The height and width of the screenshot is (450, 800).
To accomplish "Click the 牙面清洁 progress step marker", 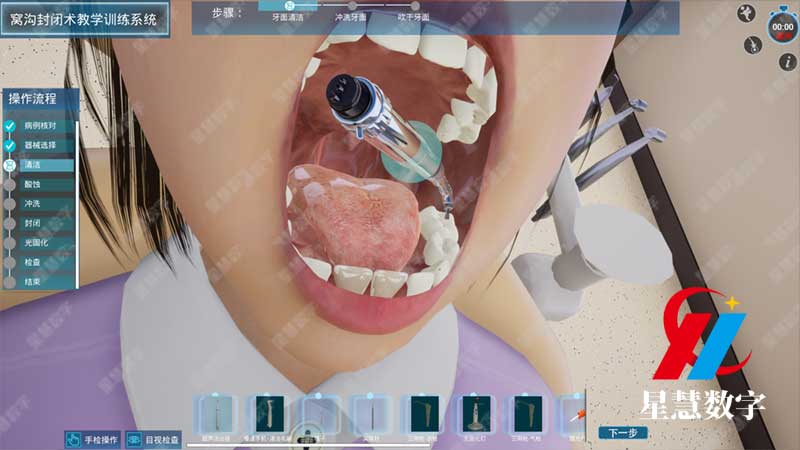I will [290, 6].
